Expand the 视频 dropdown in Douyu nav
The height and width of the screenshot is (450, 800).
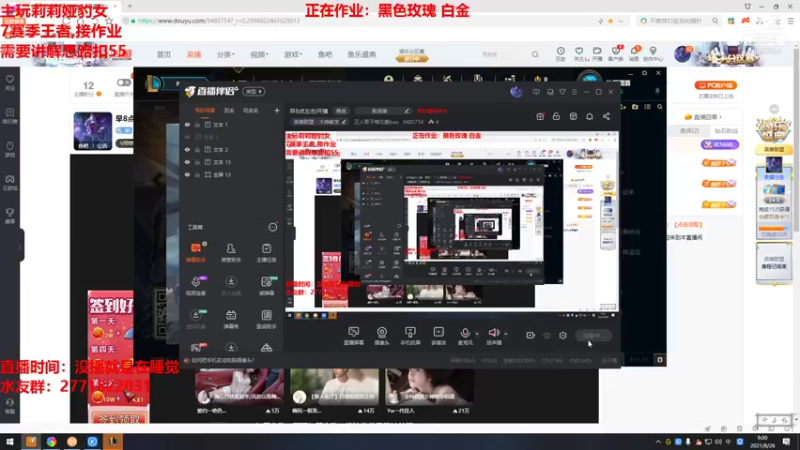pos(259,54)
